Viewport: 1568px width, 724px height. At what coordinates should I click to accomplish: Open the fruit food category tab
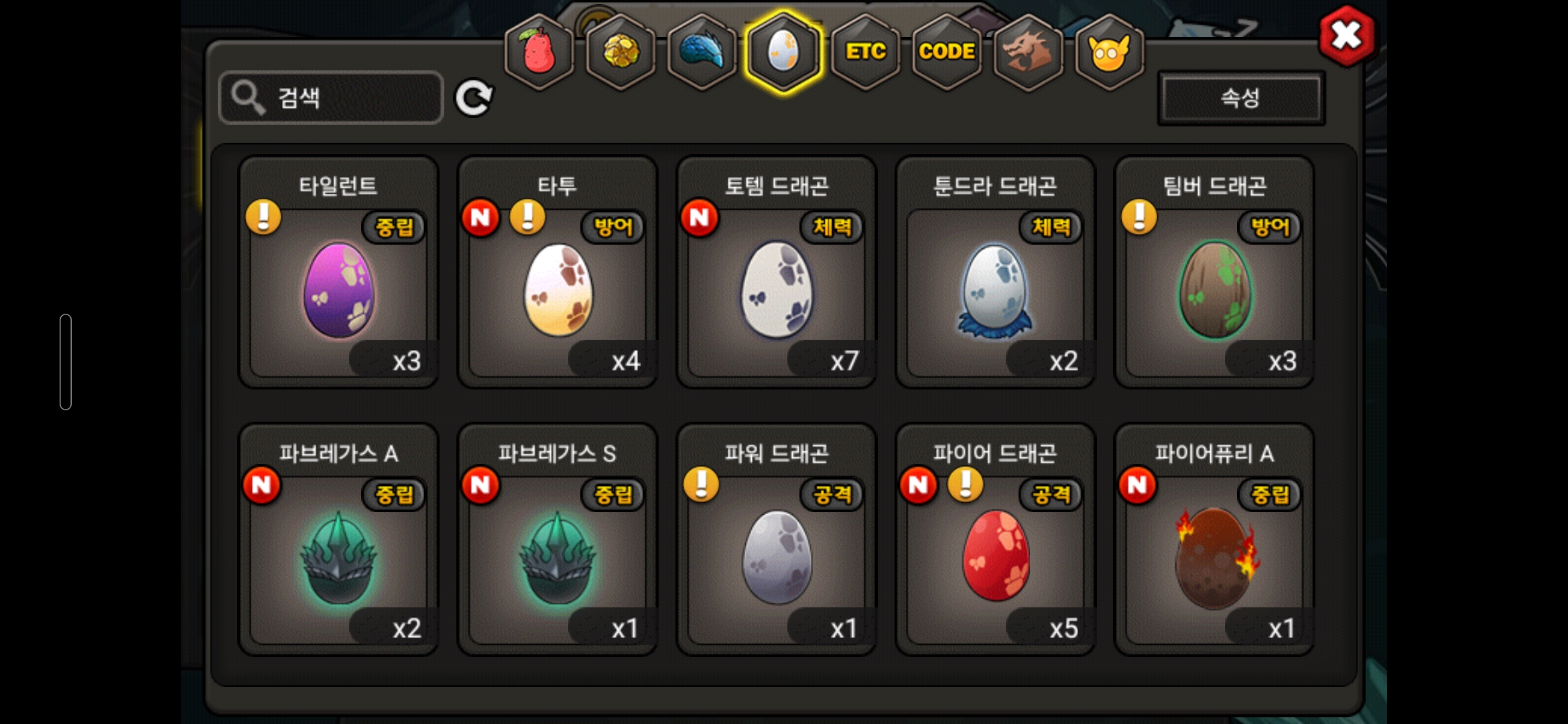(x=539, y=52)
